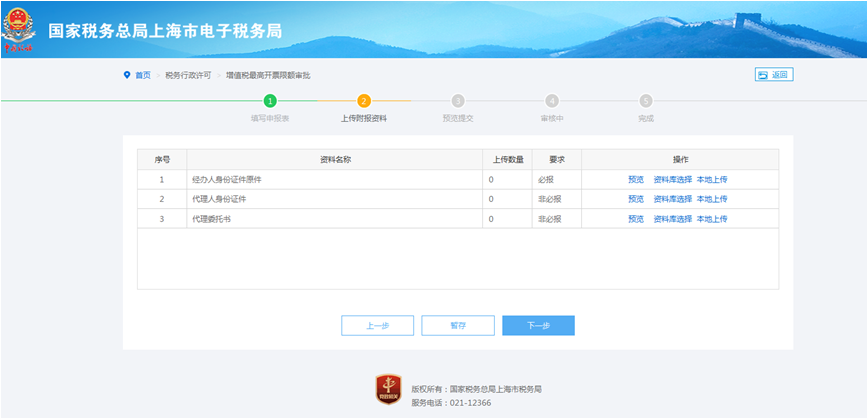
Task: Open the 首页 breadcrumb link
Action: click(x=143, y=75)
